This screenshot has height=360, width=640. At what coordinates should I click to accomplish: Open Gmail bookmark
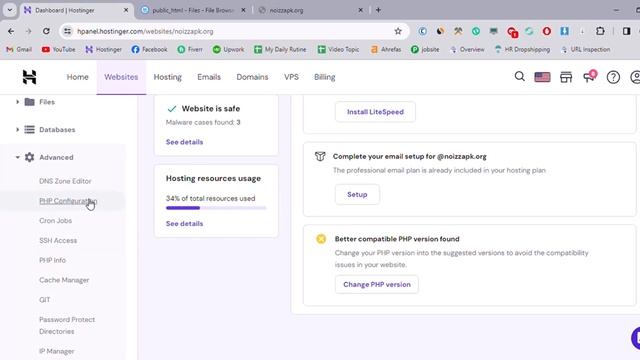click(x=19, y=49)
